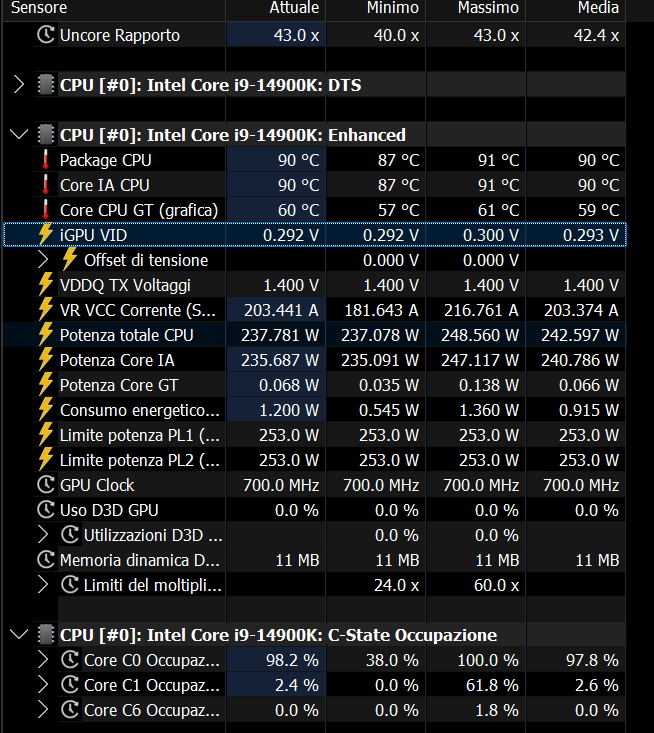Click the Potenza Core IA lightning icon
Screen dimensions: 654x733
[x=46, y=359]
